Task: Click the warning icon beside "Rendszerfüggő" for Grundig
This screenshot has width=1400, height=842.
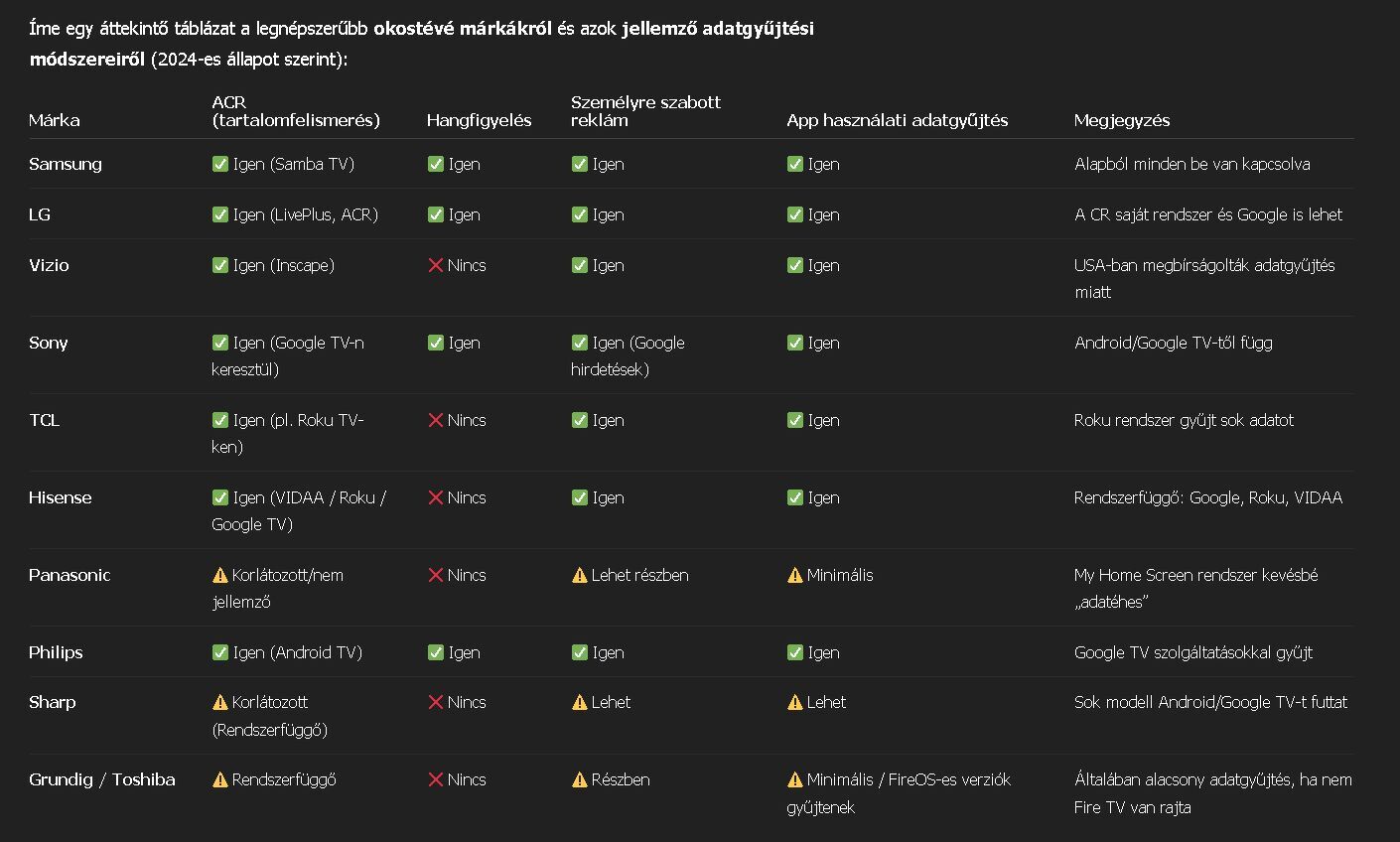Action: coord(220,779)
